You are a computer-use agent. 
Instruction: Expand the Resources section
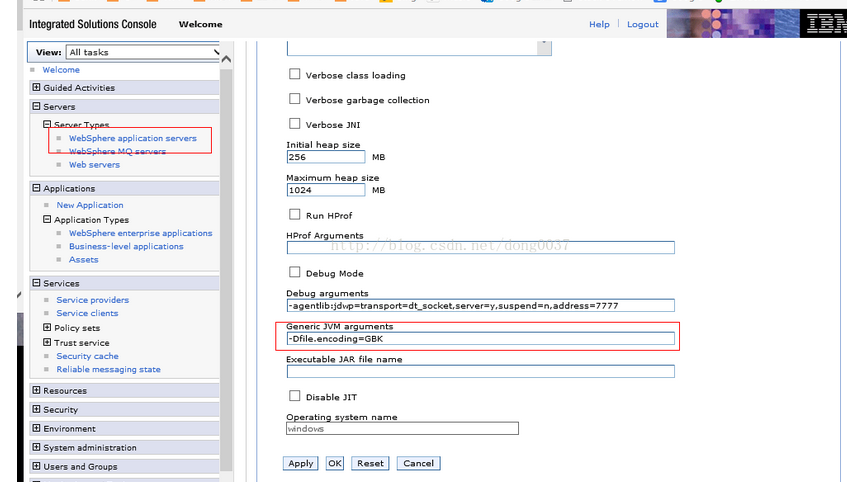click(x=36, y=390)
